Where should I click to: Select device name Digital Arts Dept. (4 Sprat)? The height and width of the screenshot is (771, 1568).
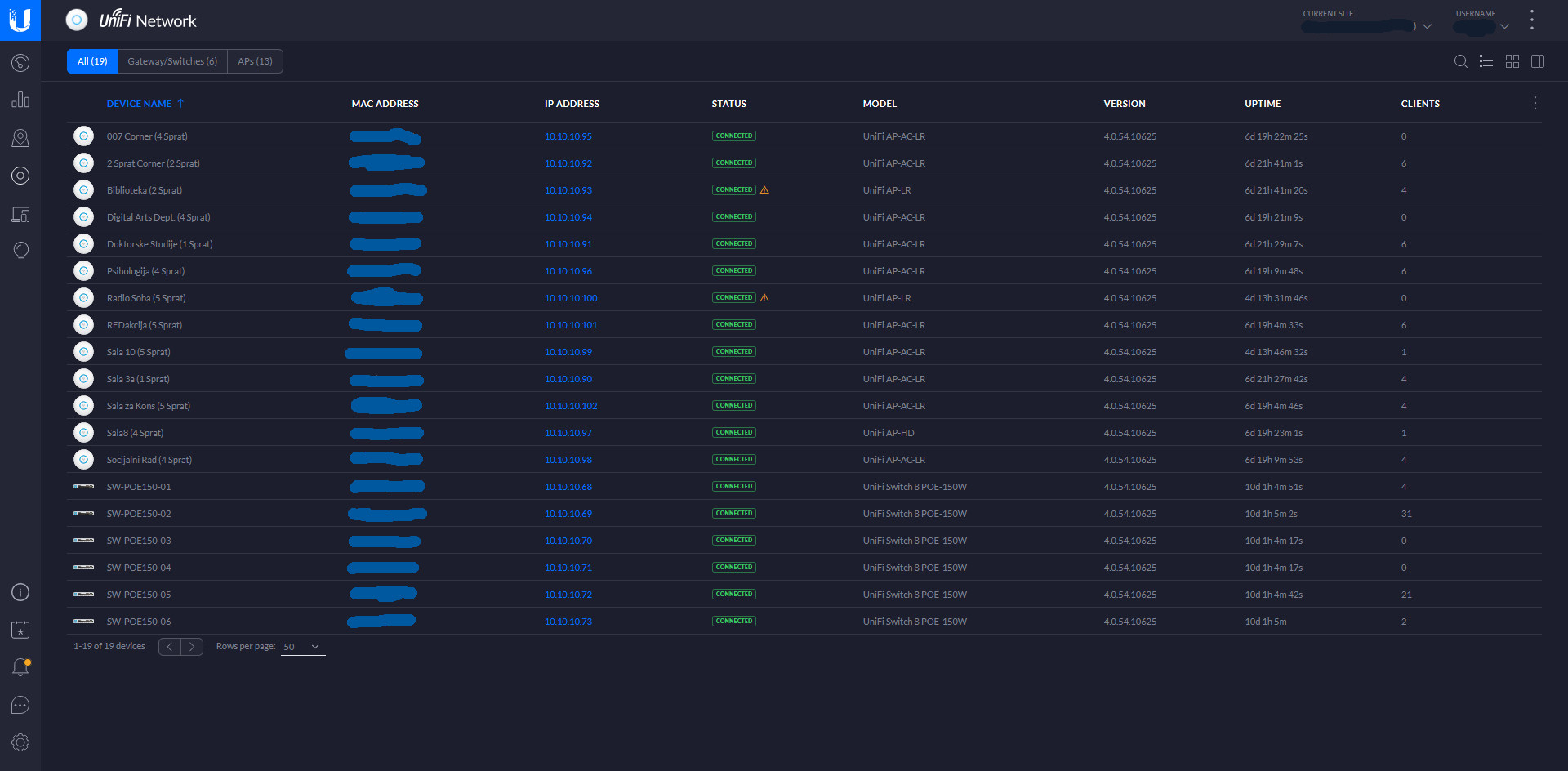(158, 217)
